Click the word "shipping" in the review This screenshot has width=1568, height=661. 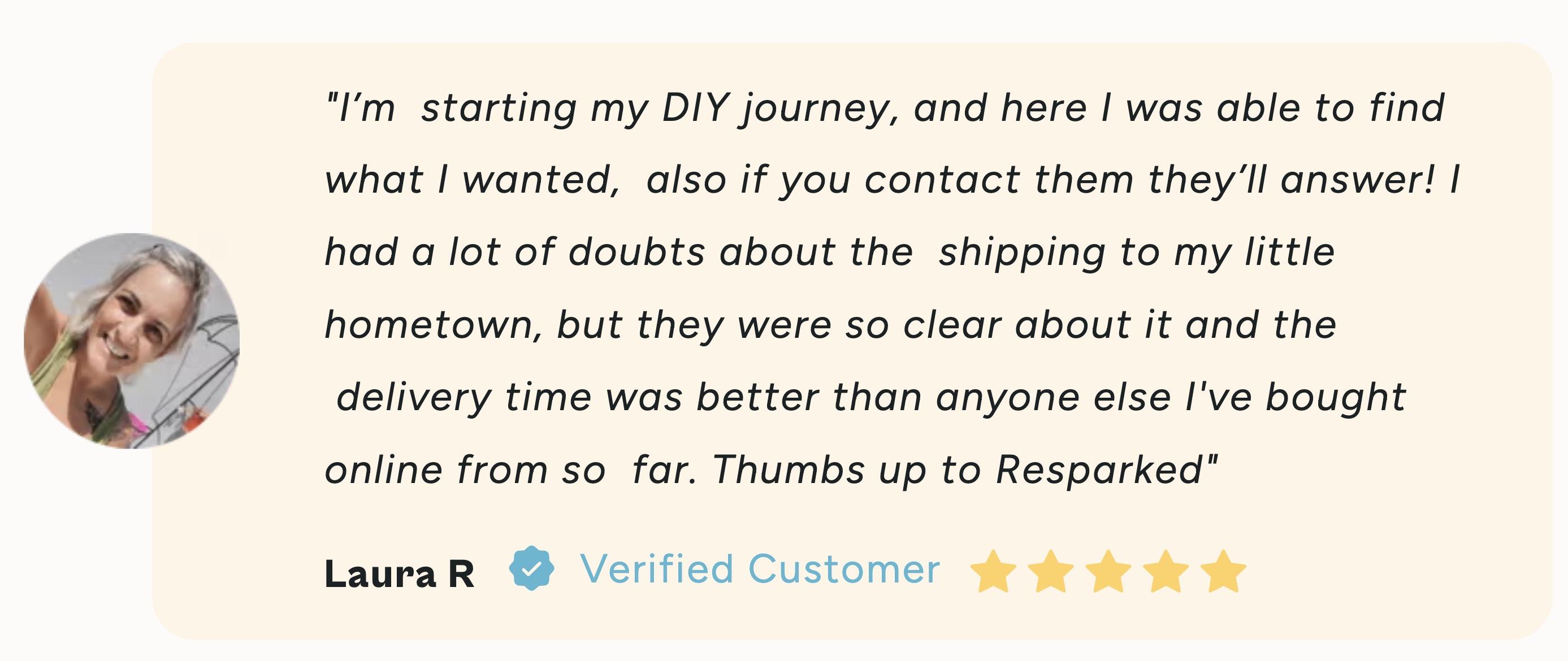tap(1022, 253)
